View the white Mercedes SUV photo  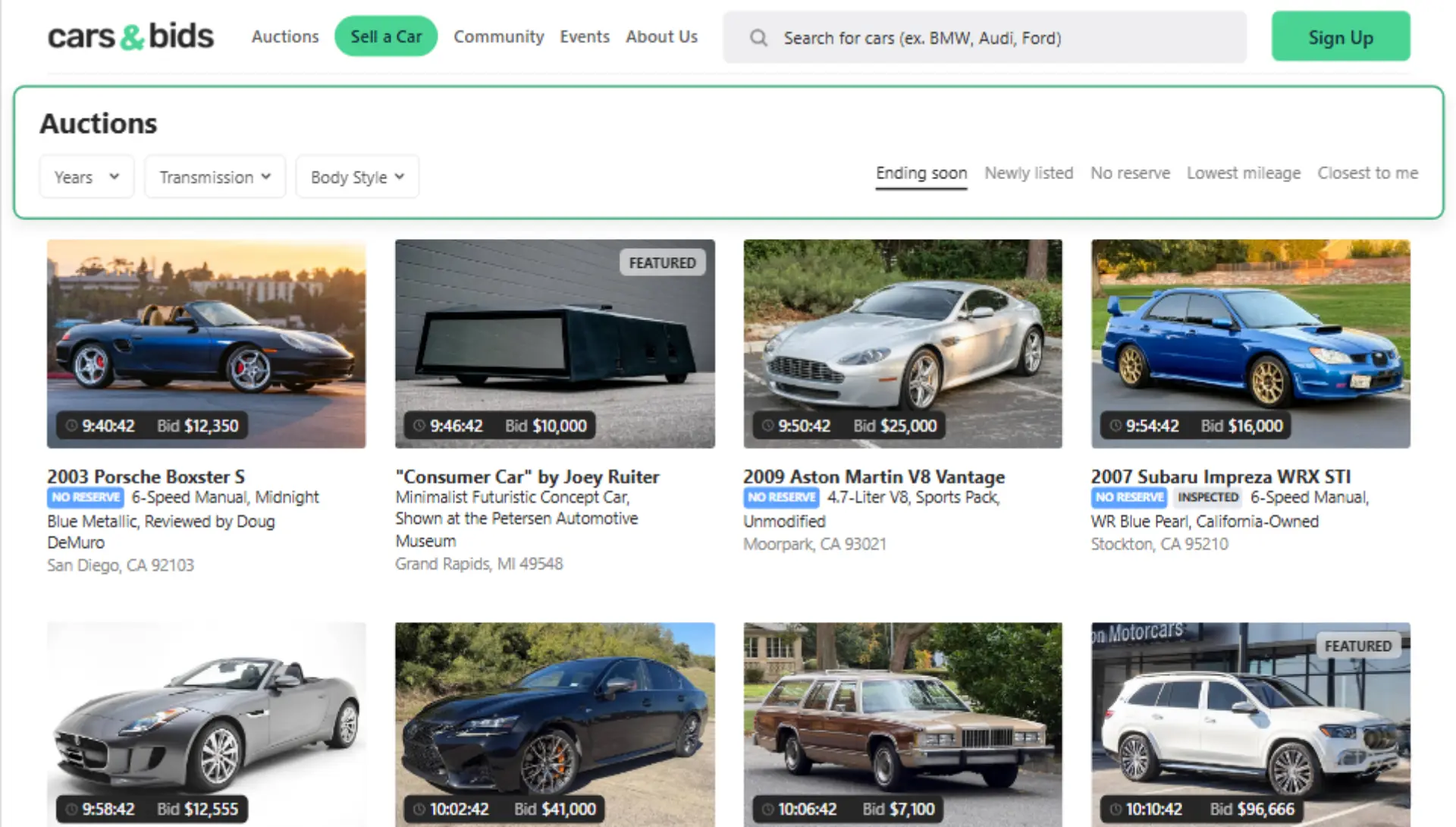click(1250, 725)
